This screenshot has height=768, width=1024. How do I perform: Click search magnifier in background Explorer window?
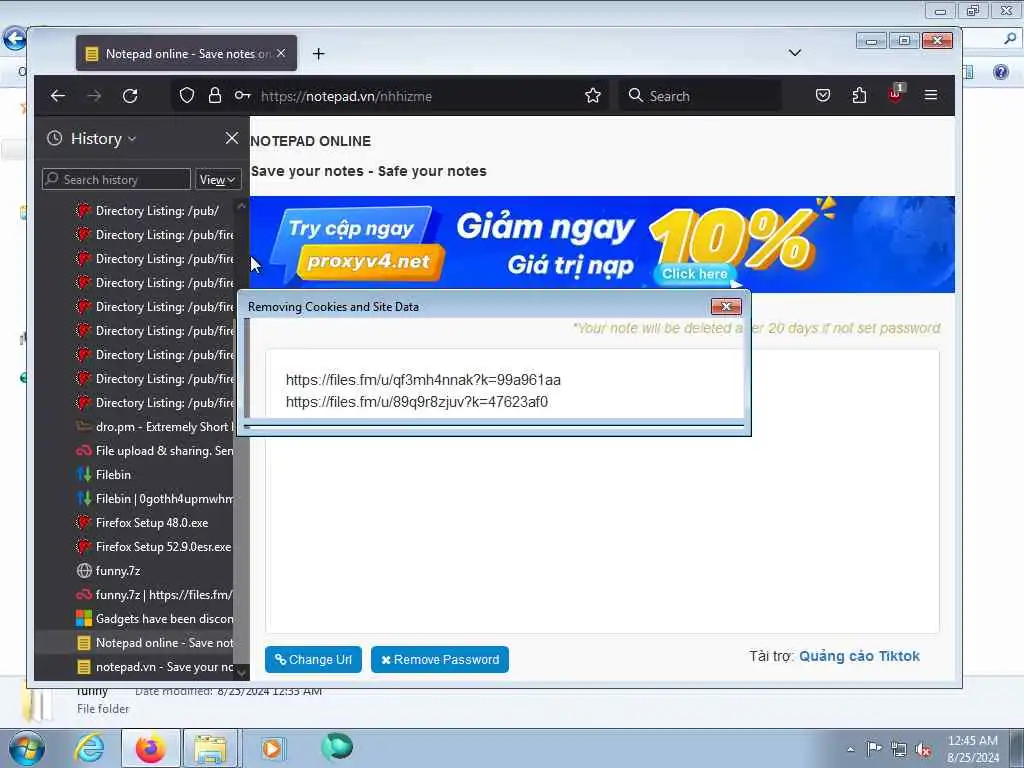click(1010, 39)
